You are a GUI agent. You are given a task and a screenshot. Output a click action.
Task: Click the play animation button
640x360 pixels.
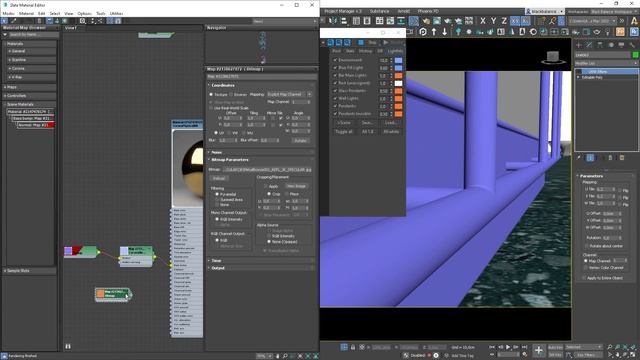[508, 347]
